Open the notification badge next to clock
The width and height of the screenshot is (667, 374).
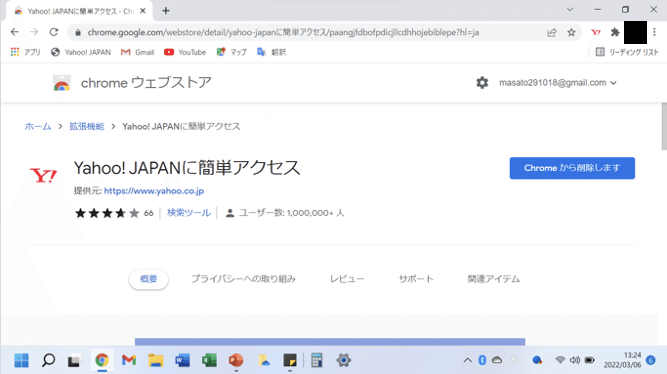[x=650, y=360]
